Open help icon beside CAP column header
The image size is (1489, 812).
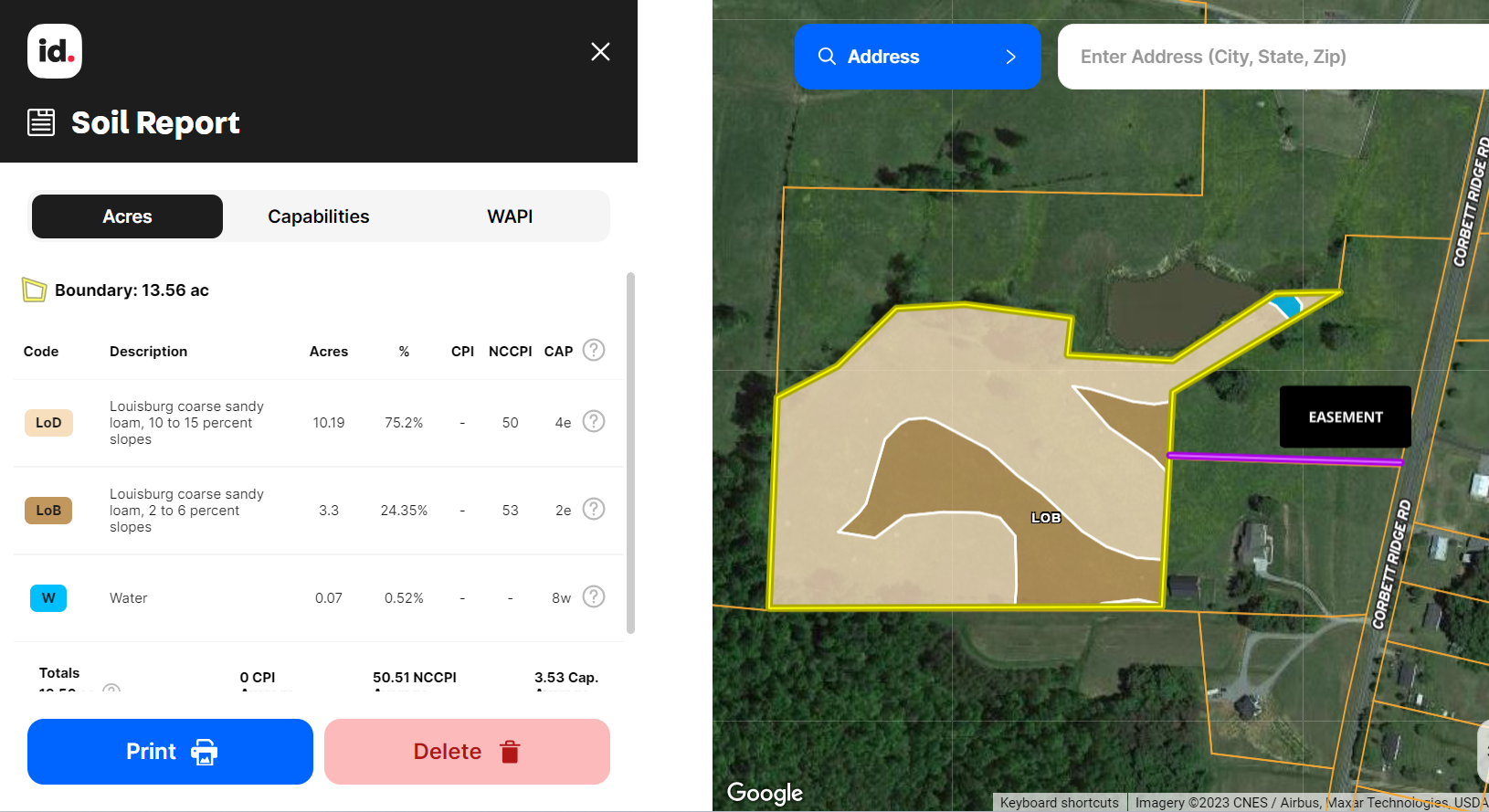coord(594,350)
